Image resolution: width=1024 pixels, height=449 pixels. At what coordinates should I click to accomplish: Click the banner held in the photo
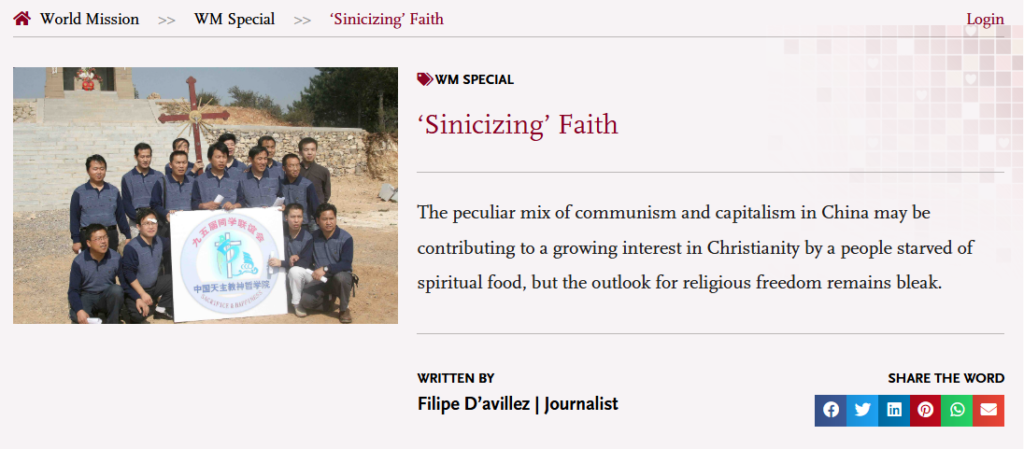(228, 265)
